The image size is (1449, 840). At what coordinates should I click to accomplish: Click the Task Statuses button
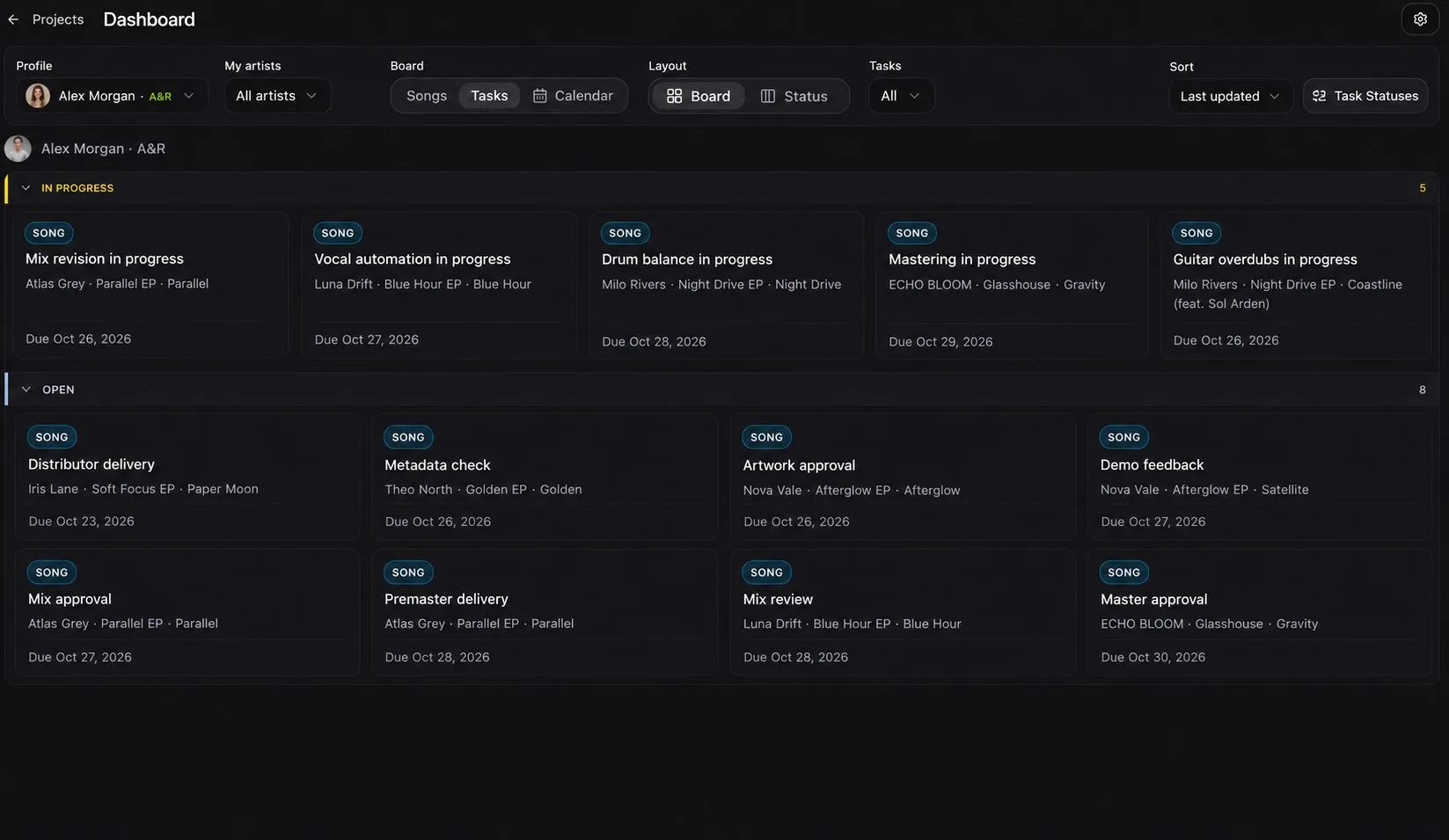(x=1365, y=96)
